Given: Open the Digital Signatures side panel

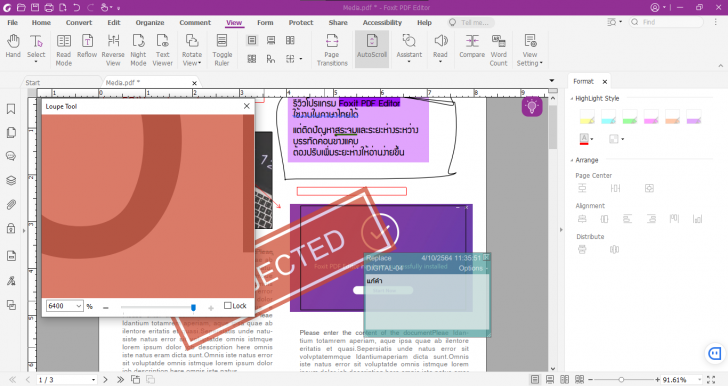Looking at the screenshot, I should (x=11, y=281).
